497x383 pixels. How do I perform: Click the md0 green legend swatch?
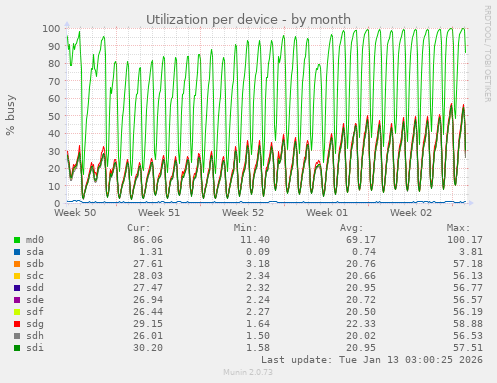point(17,240)
